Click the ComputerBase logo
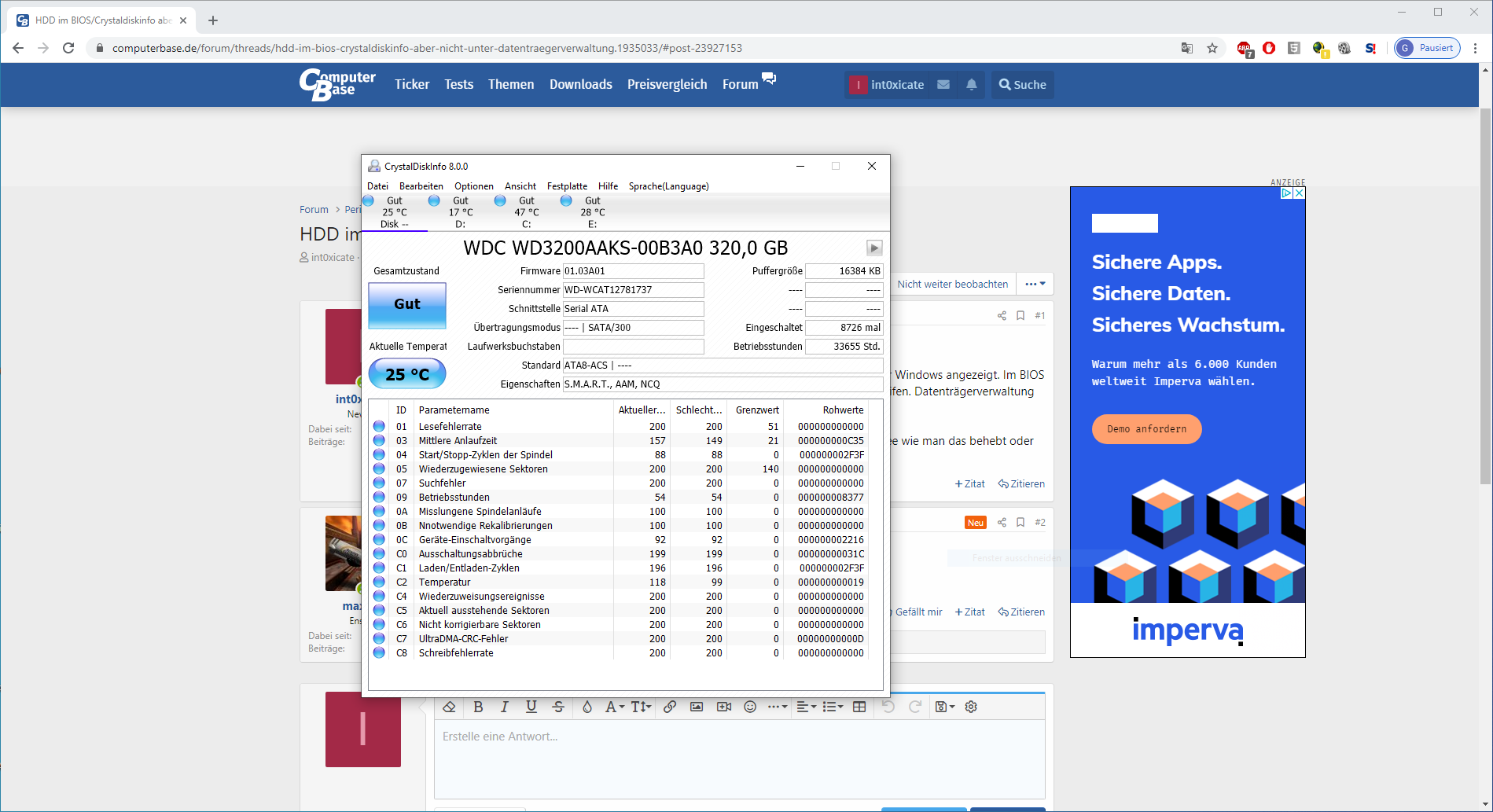 point(337,85)
